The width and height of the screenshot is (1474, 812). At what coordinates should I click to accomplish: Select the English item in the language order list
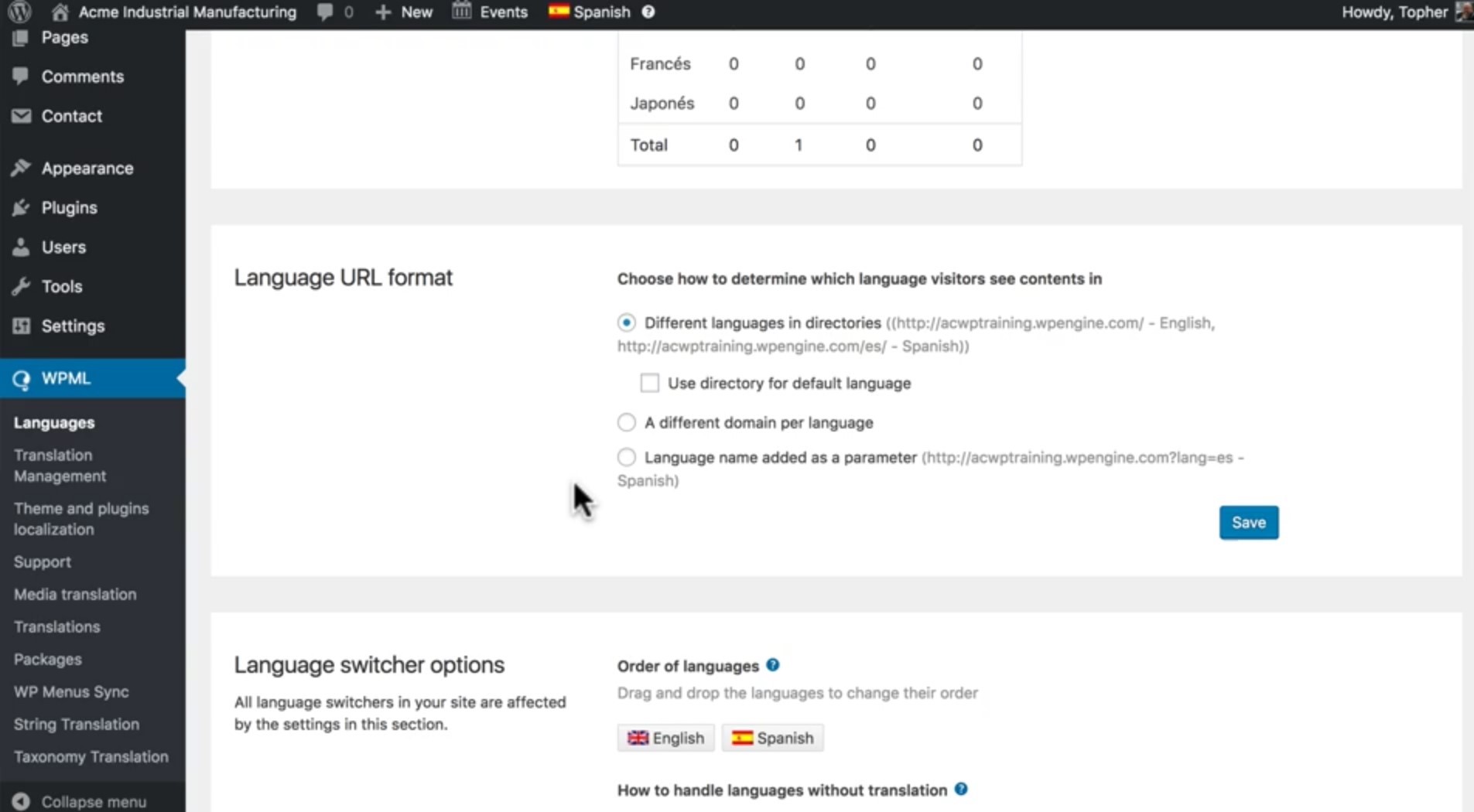point(665,737)
